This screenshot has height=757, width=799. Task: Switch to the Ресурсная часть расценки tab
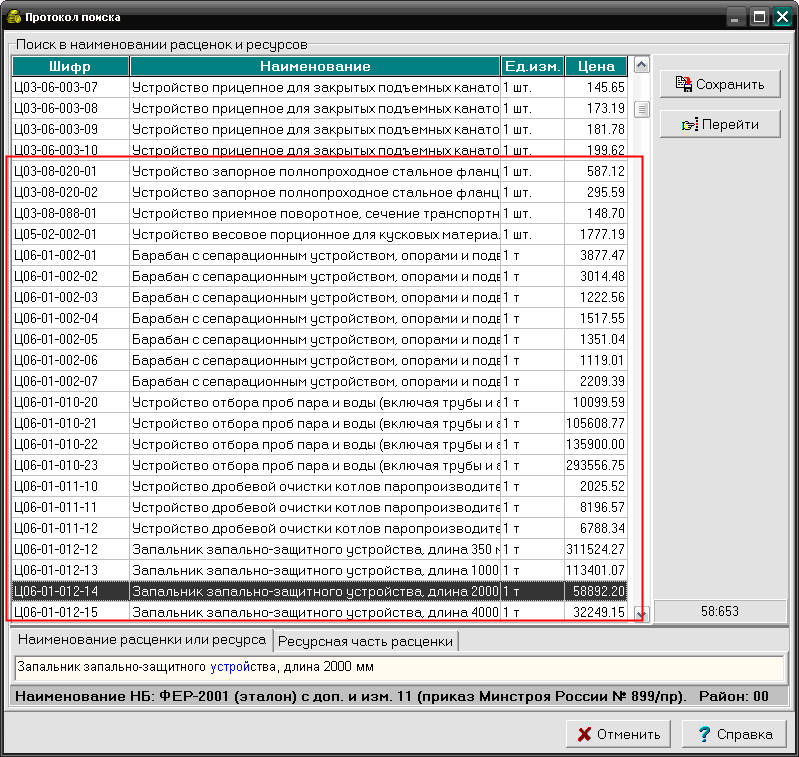(x=365, y=641)
